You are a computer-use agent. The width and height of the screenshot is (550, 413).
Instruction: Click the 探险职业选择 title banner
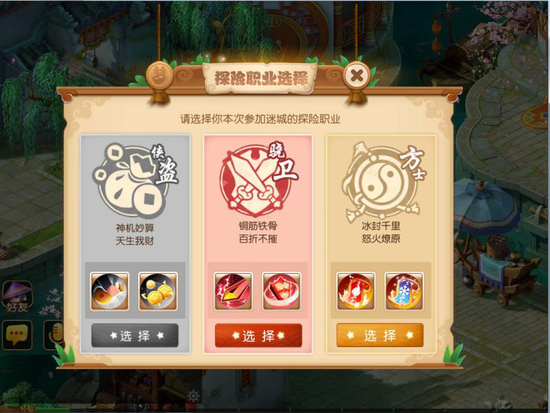click(x=261, y=78)
